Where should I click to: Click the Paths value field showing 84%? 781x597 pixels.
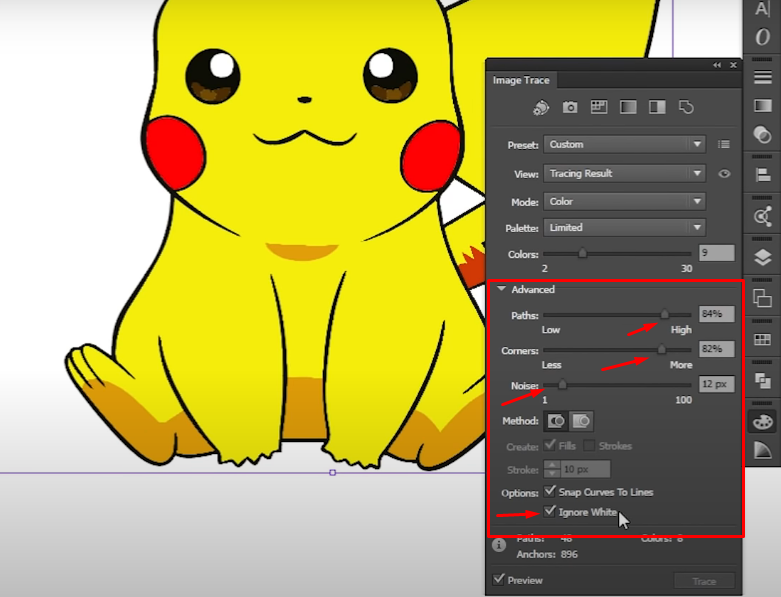pyautogui.click(x=716, y=314)
